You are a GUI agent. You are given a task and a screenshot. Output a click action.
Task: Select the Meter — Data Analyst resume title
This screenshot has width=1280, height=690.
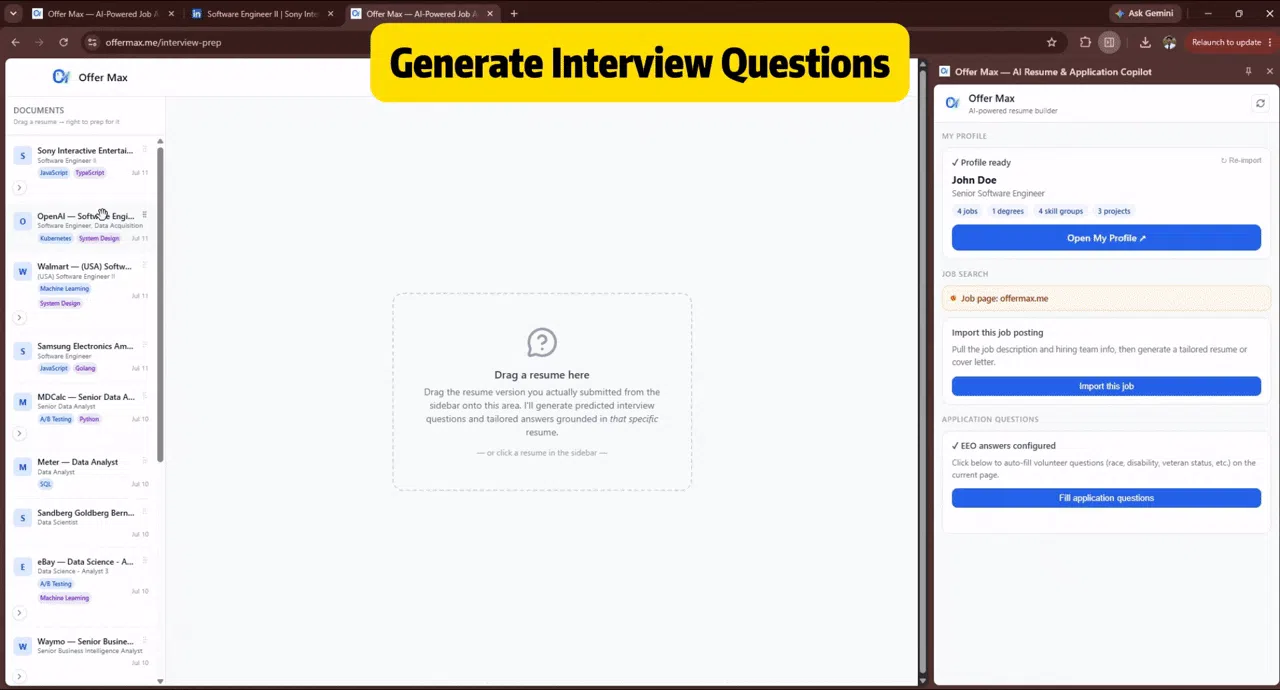pyautogui.click(x=78, y=462)
